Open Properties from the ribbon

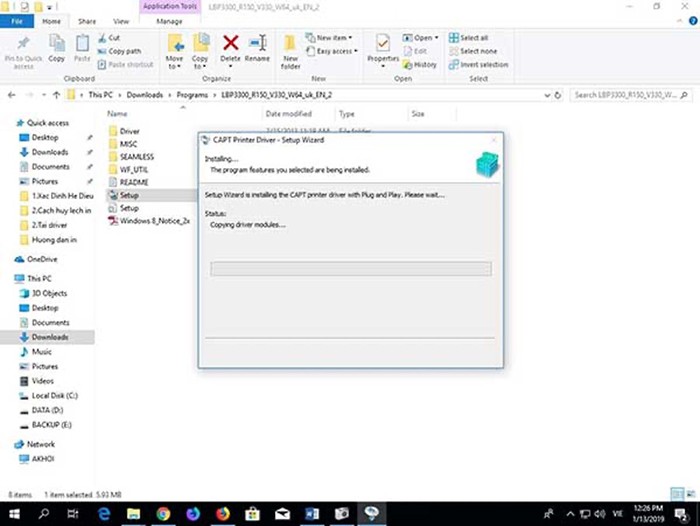[383, 50]
